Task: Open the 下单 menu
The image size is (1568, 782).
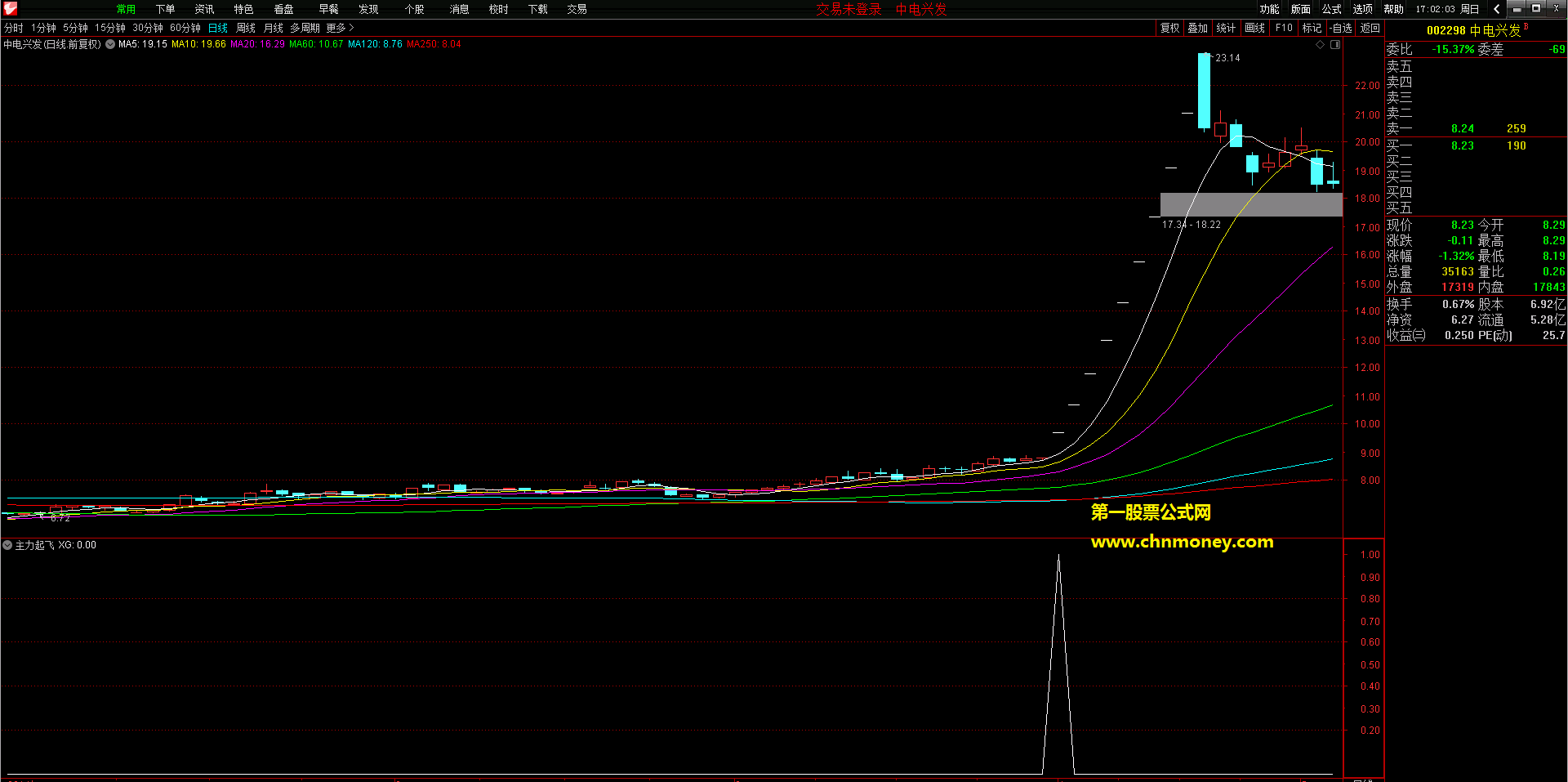Action: [x=165, y=9]
